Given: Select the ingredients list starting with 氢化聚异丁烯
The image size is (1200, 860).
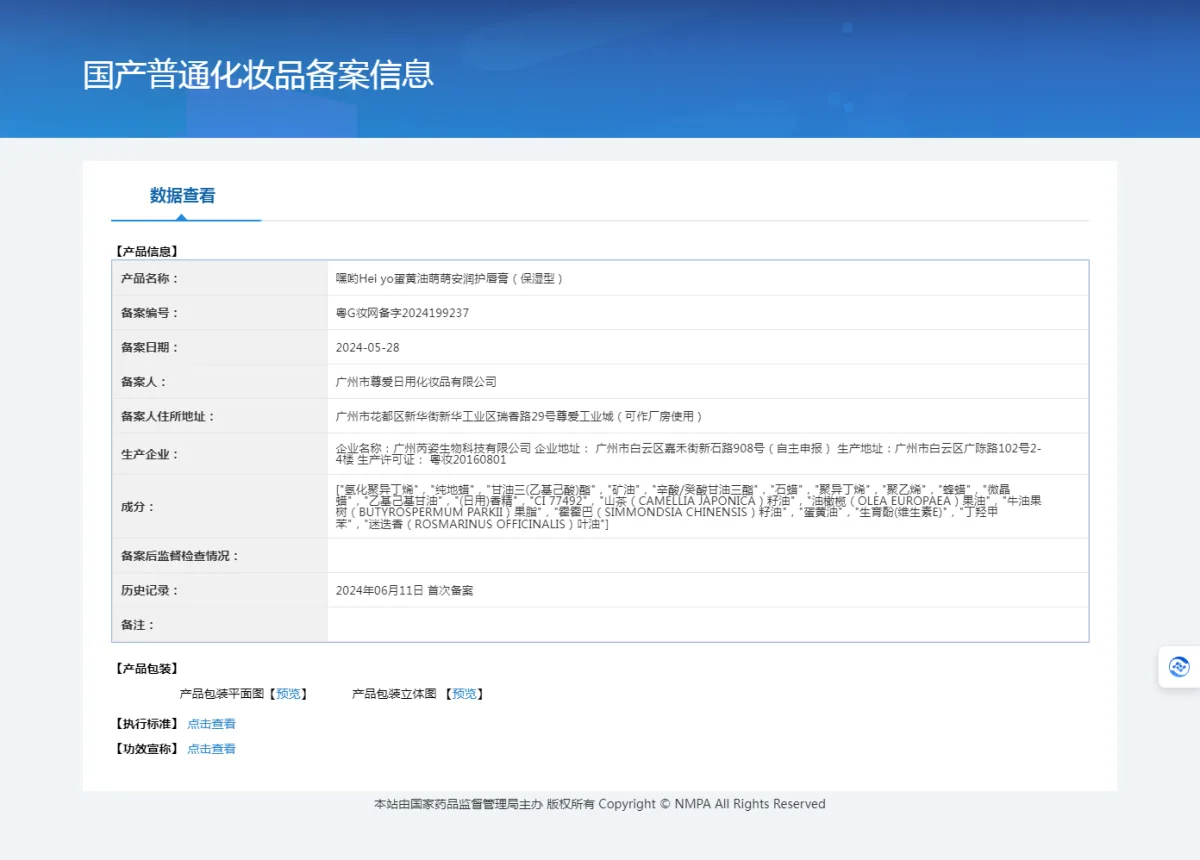Looking at the screenshot, I should (x=689, y=506).
